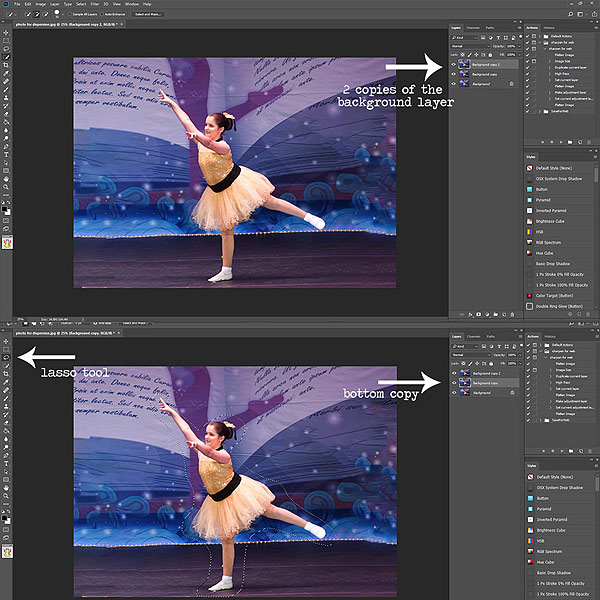Toggle Default Actions check in upper Actions panel

[x=528, y=36]
